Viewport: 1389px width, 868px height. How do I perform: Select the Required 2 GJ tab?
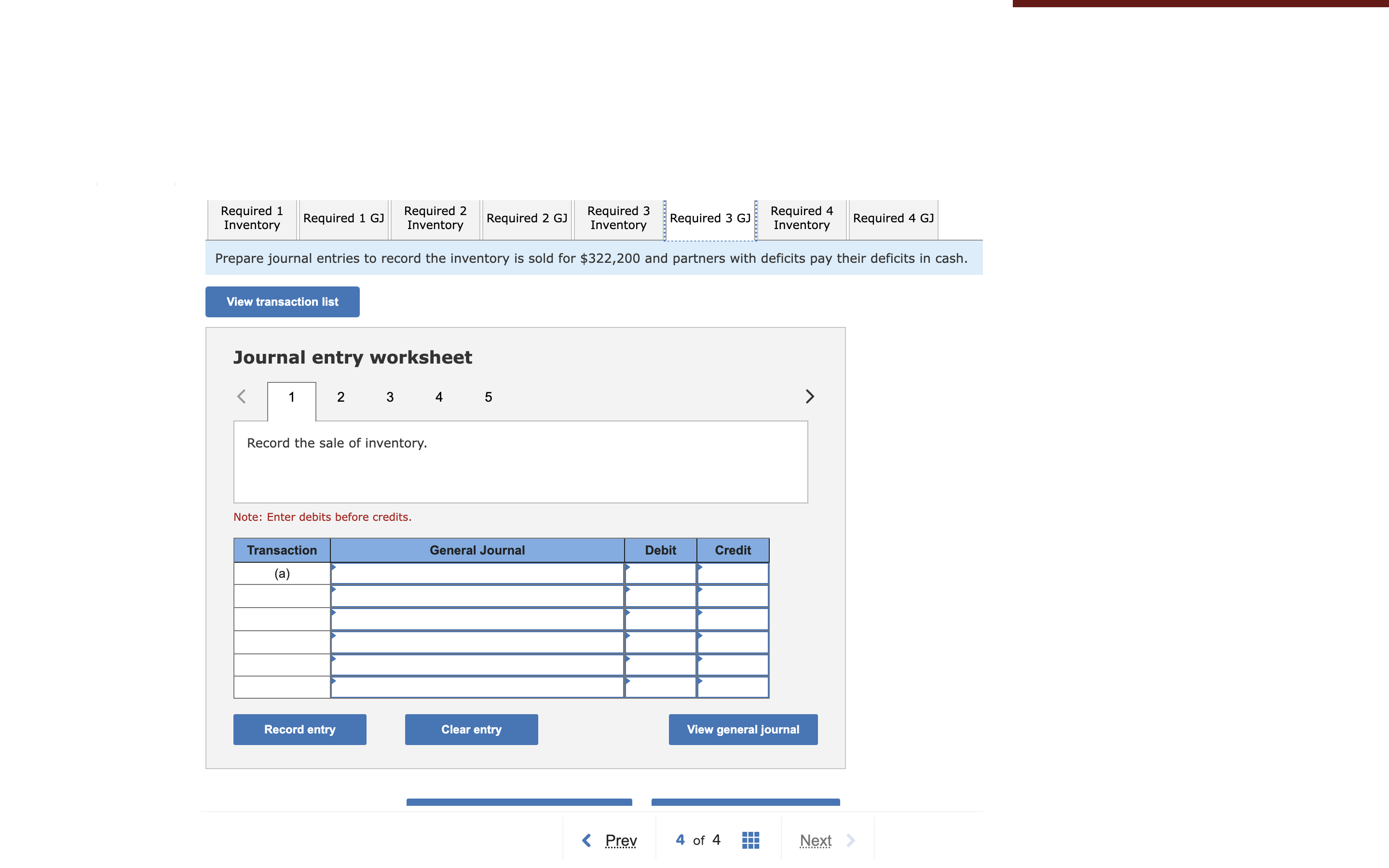[526, 218]
